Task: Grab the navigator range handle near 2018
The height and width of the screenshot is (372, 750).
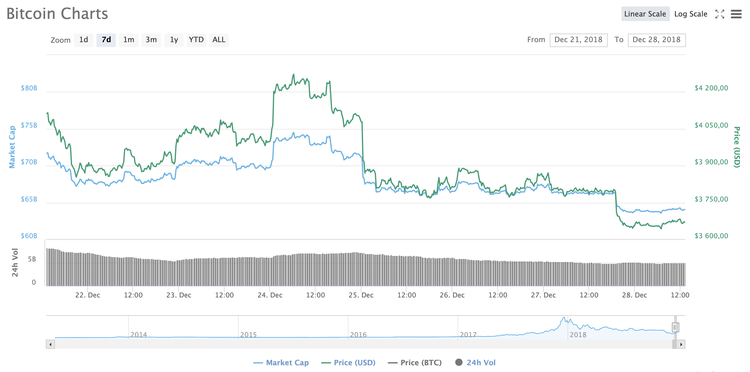Action: (675, 327)
